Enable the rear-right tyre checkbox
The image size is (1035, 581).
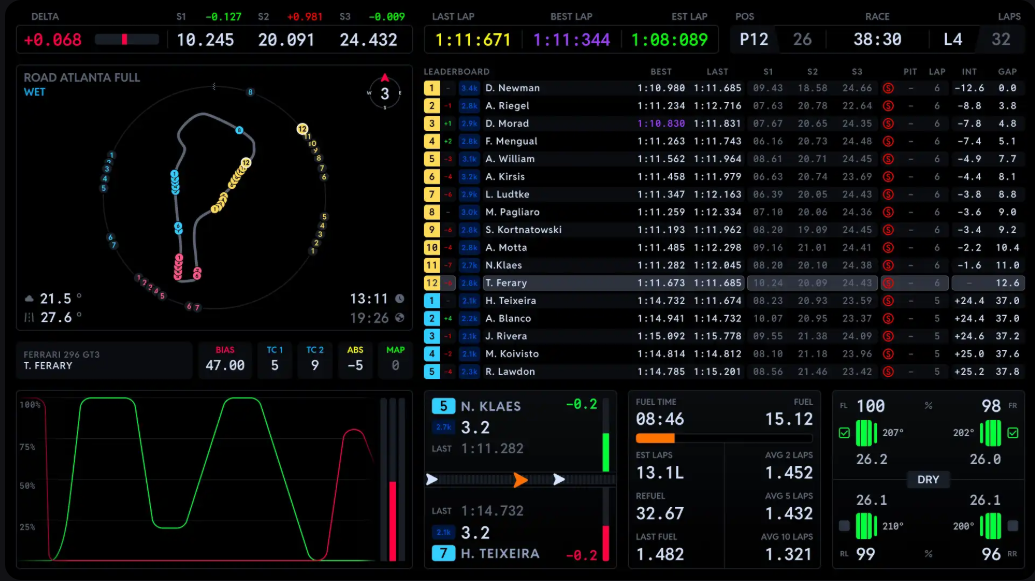click(1013, 526)
